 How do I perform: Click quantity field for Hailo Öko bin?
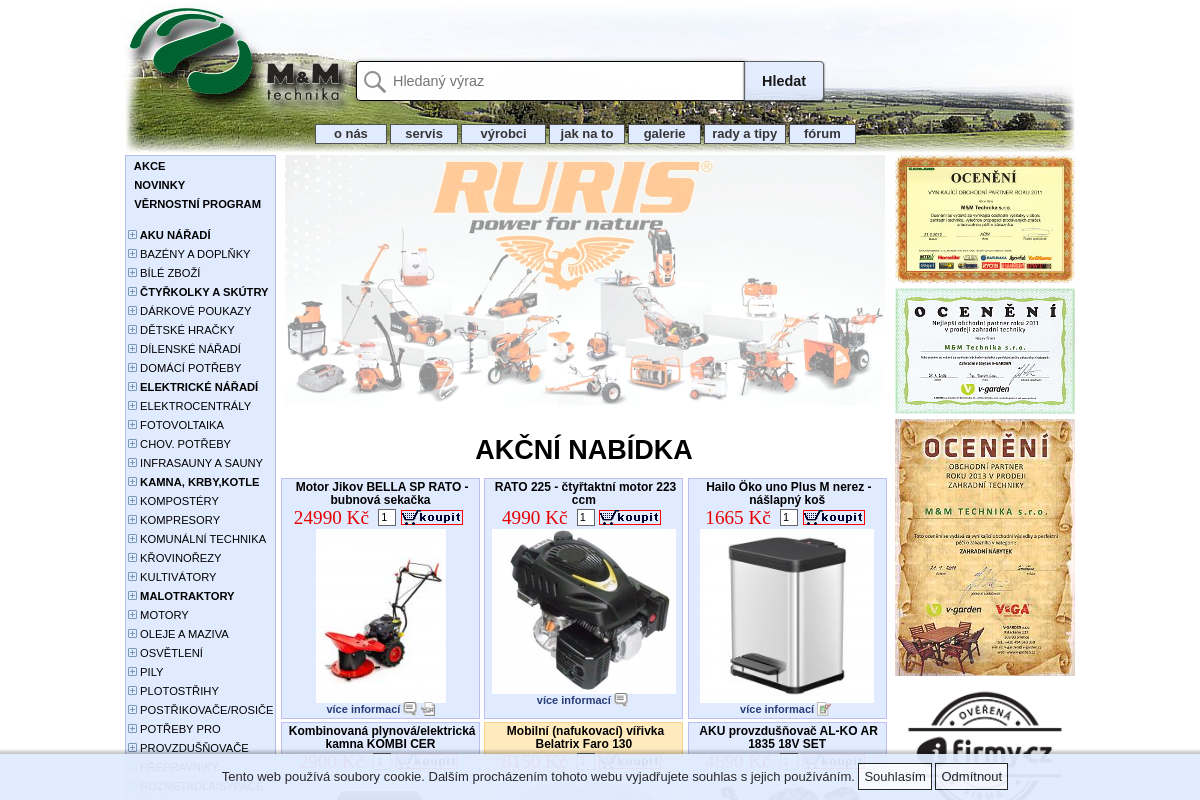coord(789,517)
